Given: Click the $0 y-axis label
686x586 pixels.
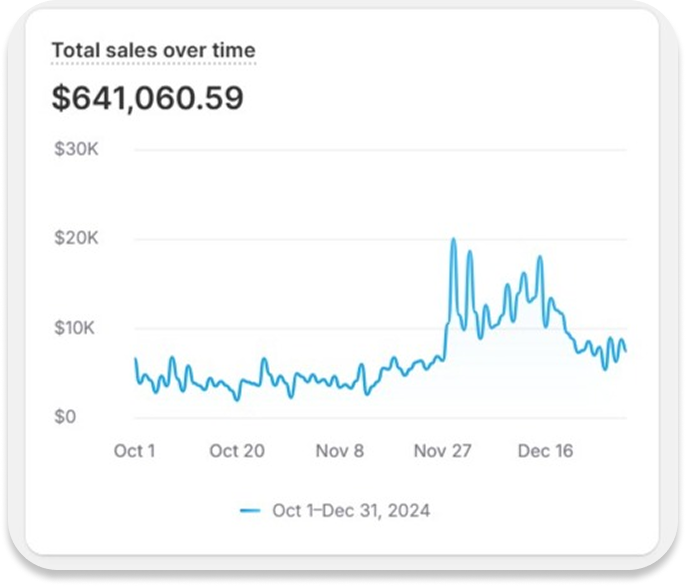Looking at the screenshot, I should pos(66,417).
